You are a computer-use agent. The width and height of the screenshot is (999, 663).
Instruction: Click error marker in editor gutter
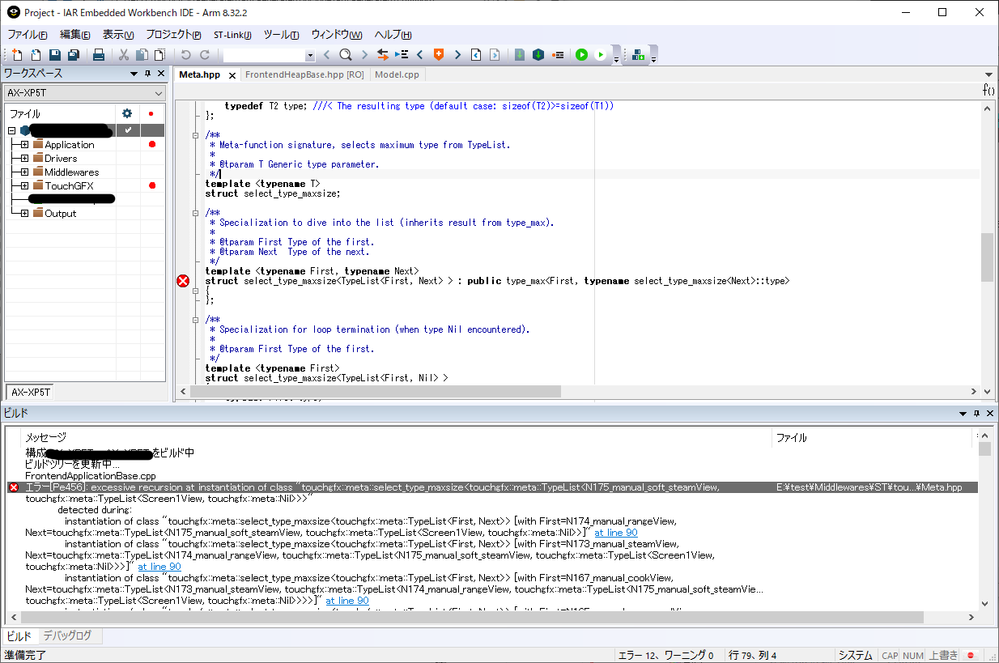point(183,281)
